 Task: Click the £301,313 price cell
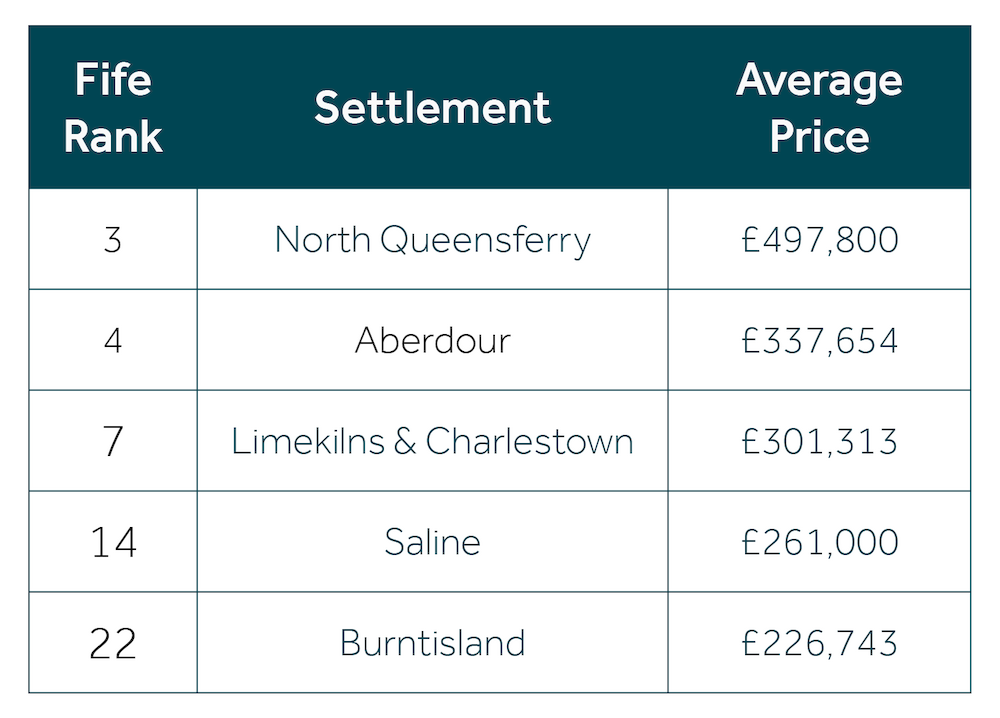coord(820,441)
